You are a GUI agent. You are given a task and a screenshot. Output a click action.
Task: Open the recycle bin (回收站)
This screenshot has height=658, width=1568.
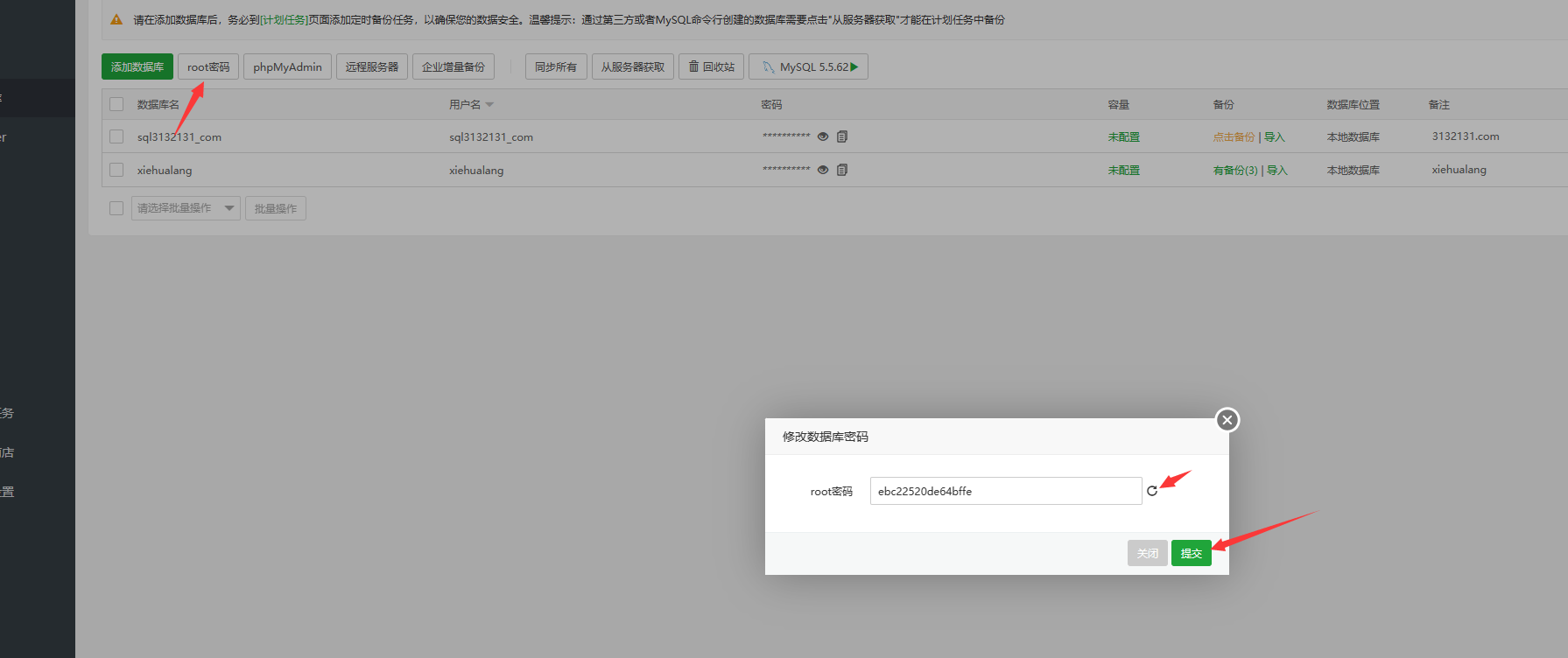pyautogui.click(x=711, y=66)
